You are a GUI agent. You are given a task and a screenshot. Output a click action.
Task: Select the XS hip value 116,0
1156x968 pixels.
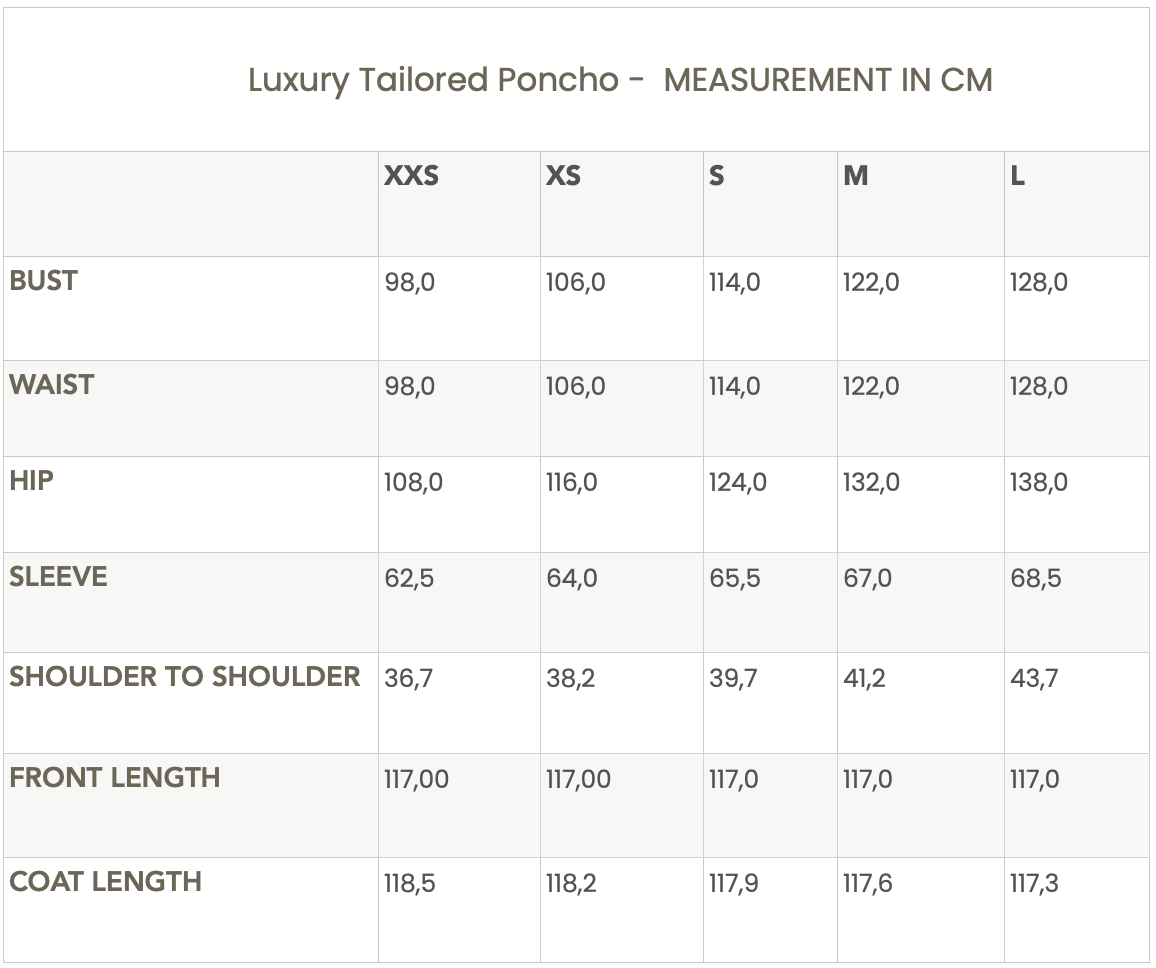pyautogui.click(x=572, y=483)
